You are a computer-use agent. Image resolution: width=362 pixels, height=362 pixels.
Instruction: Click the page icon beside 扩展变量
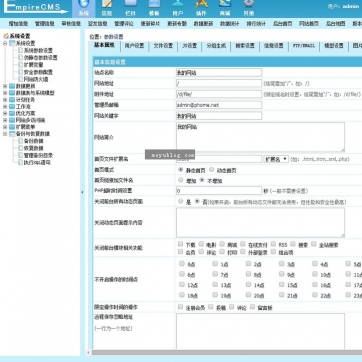pyautogui.click(x=20, y=65)
